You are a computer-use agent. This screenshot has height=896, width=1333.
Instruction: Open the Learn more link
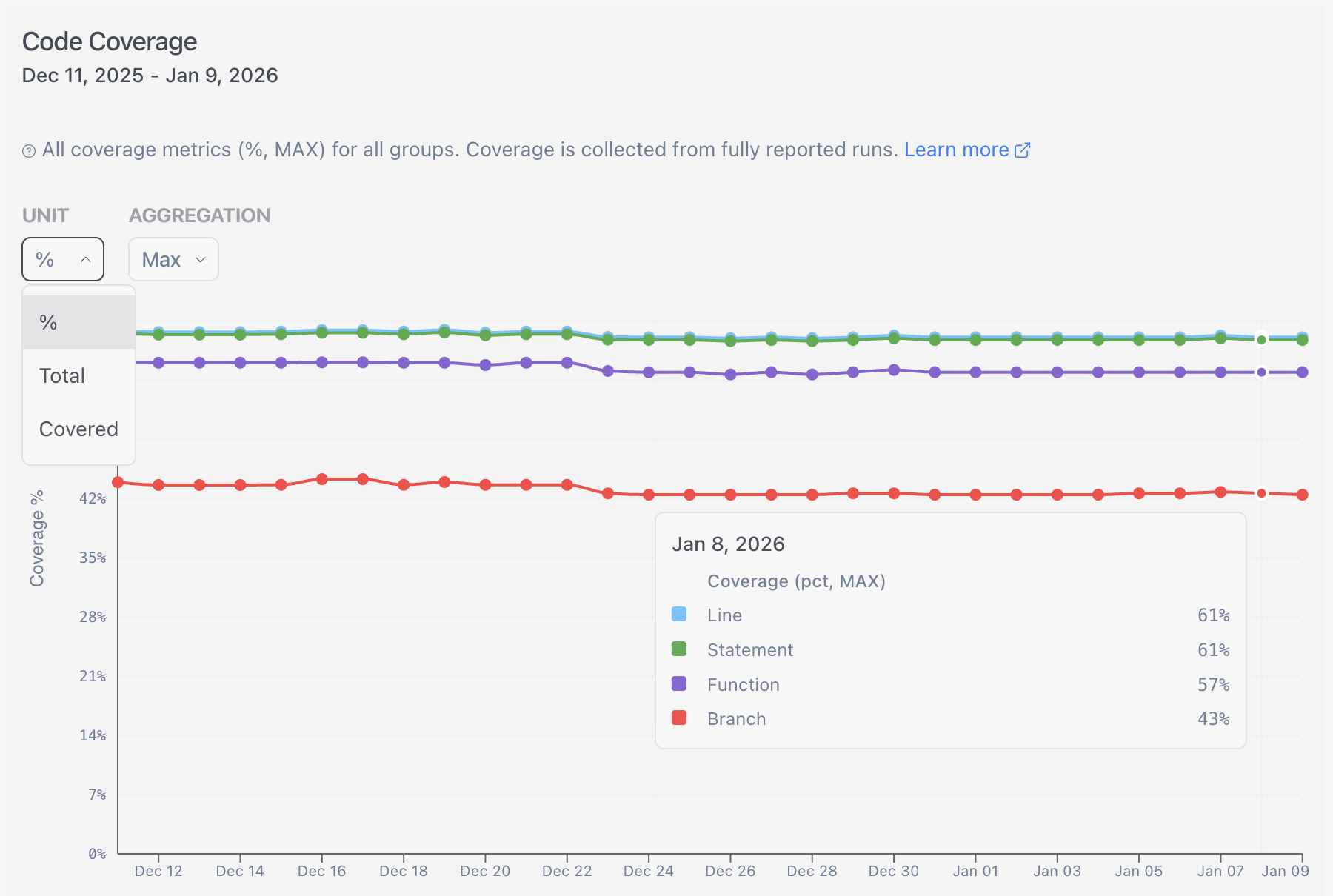coord(956,150)
